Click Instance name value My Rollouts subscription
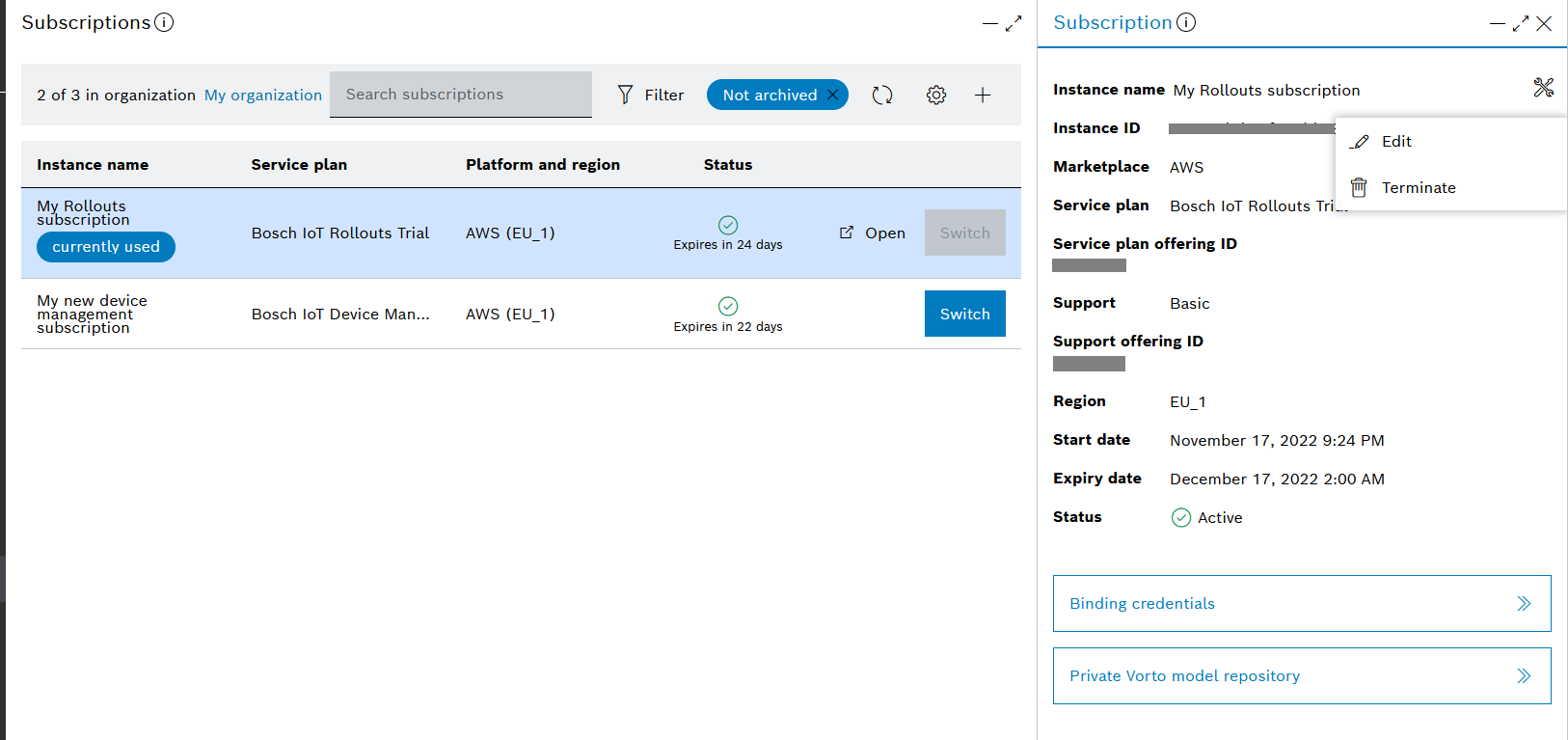The width and height of the screenshot is (1568, 740). pyautogui.click(x=1267, y=90)
